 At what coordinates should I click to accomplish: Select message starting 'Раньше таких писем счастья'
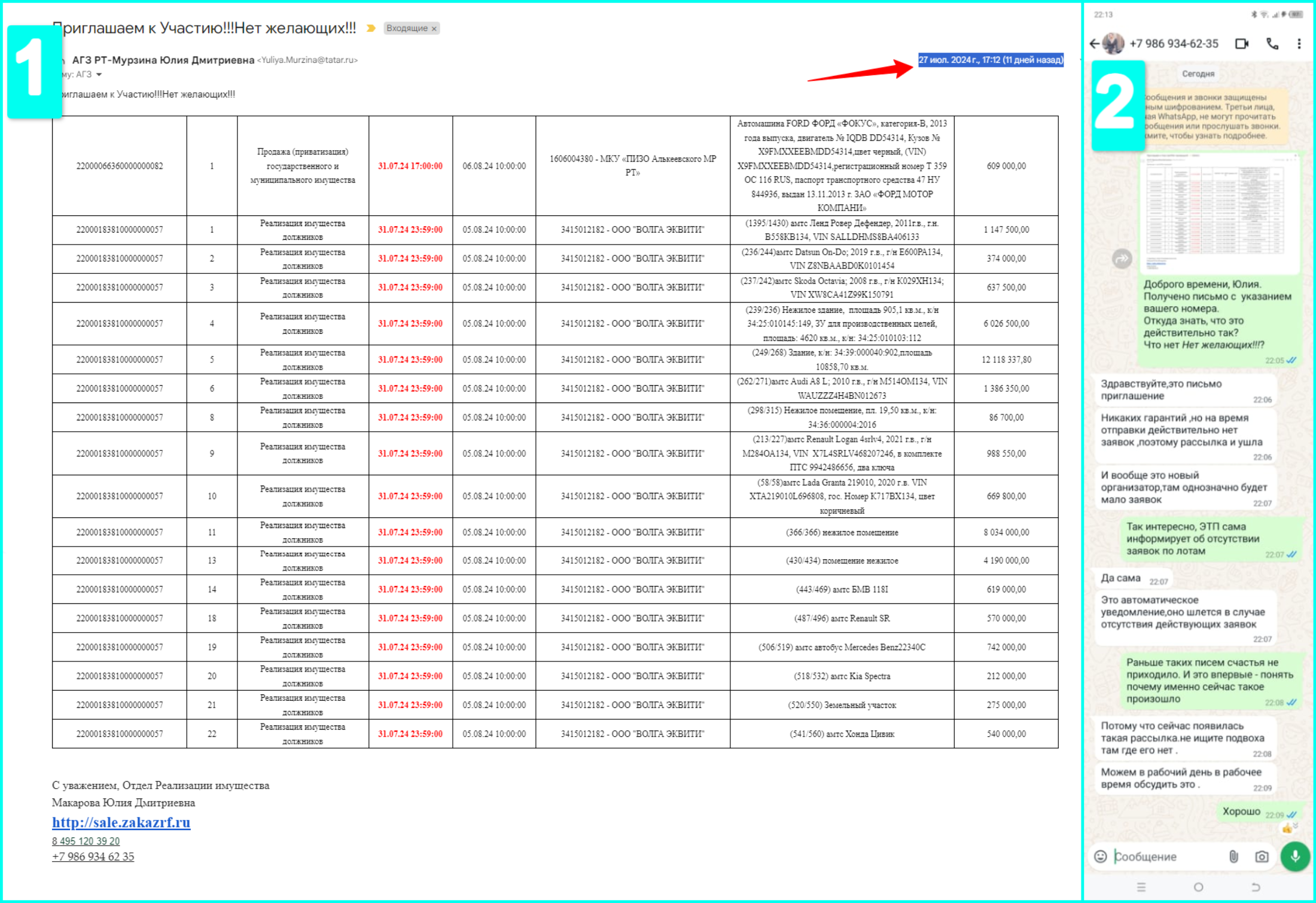point(1211,681)
